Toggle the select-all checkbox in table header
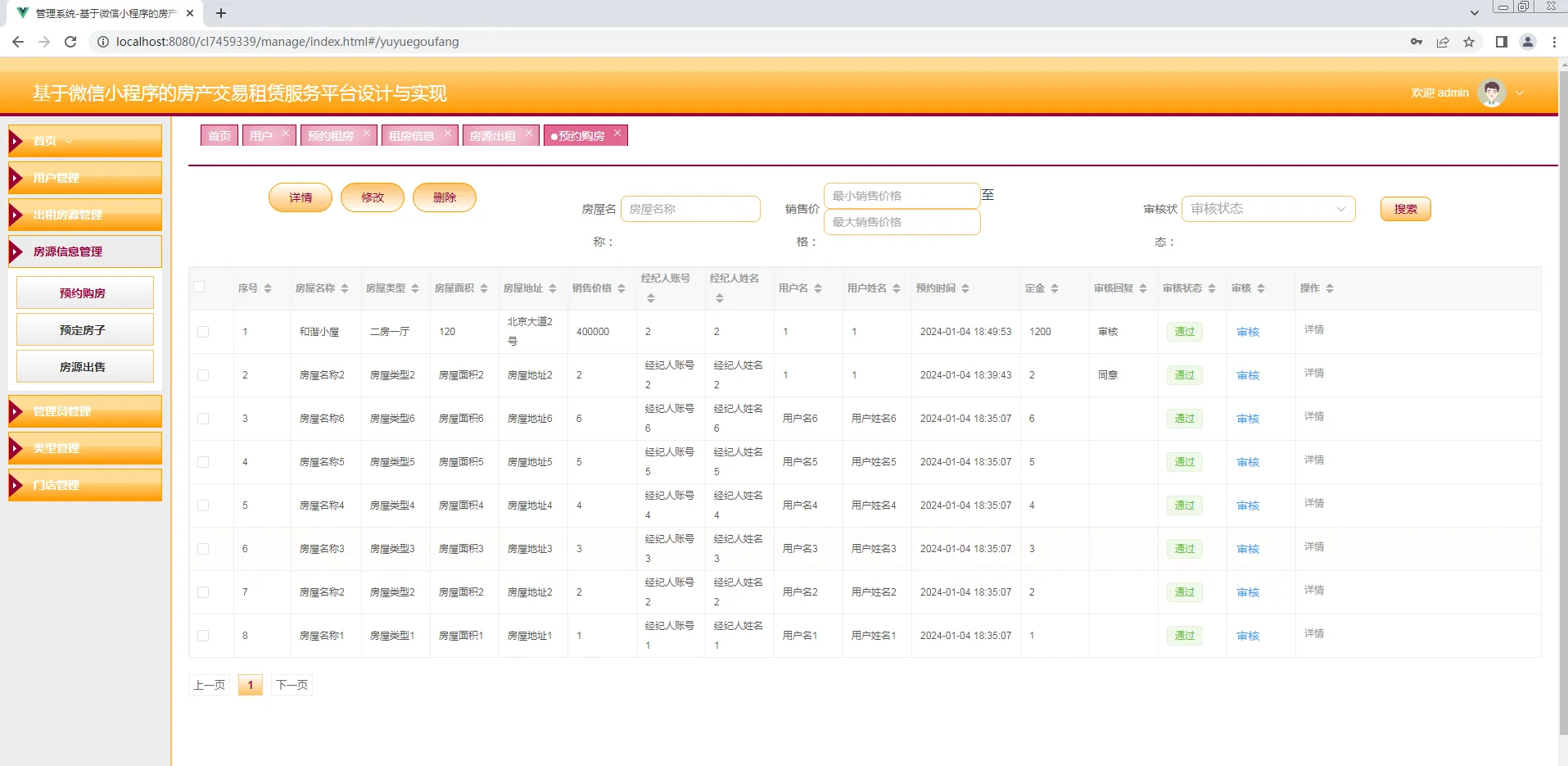 coord(199,287)
